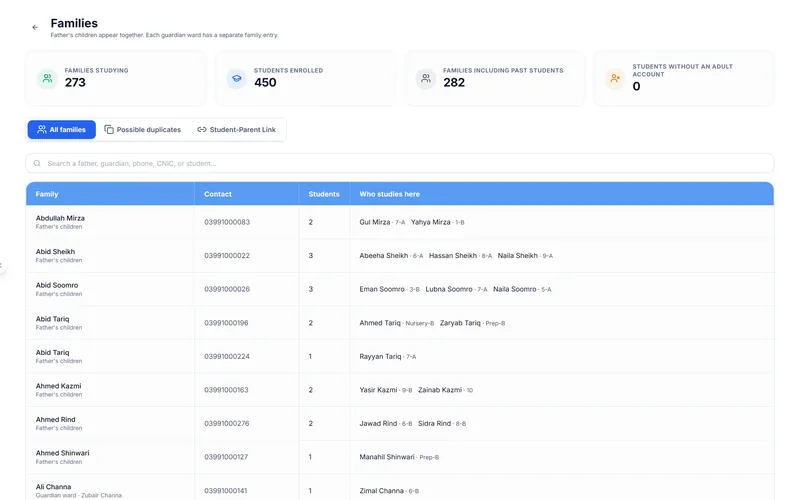Open the Student-Parent Link tab
This screenshot has width=800, height=500.
237,130
